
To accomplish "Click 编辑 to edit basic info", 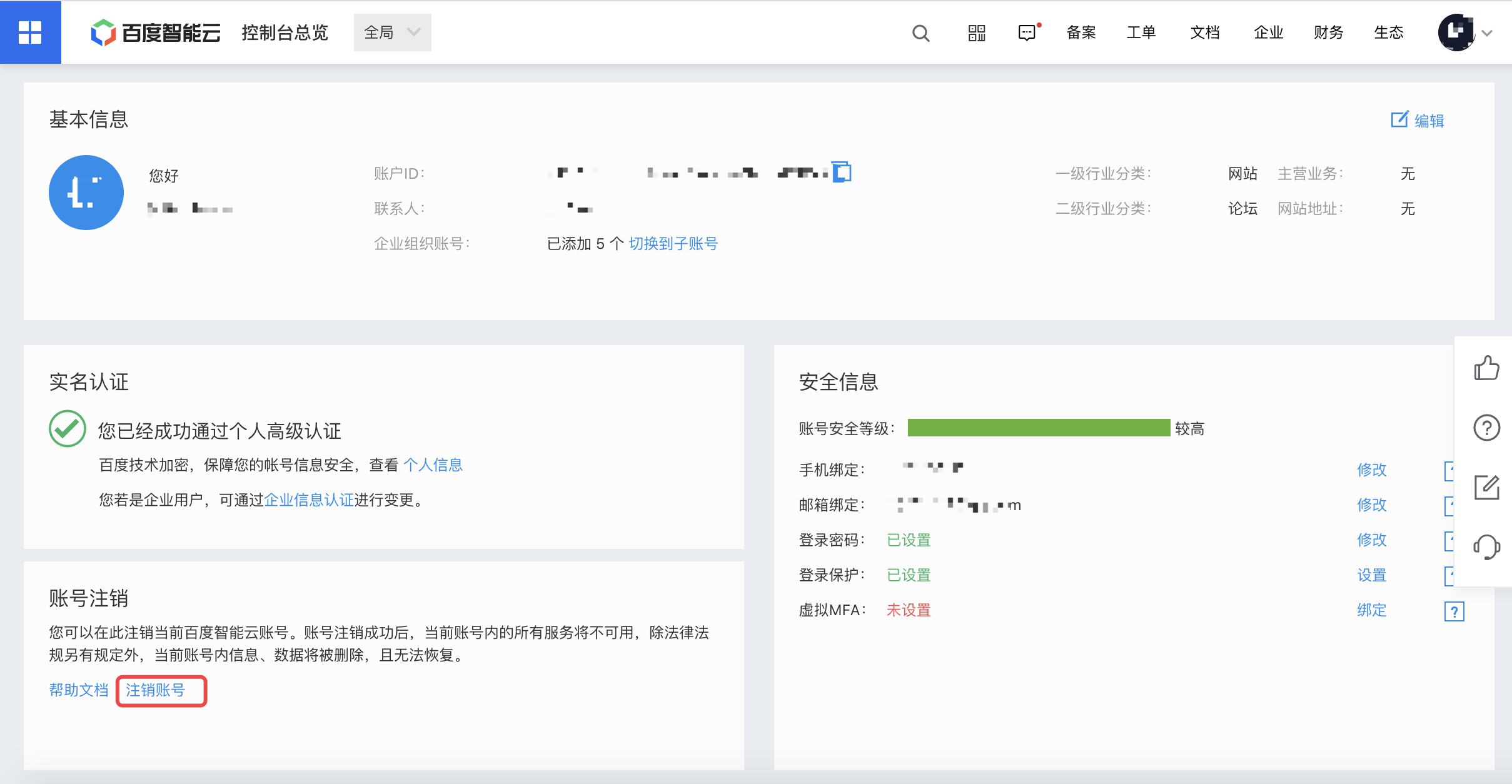I will [x=1417, y=120].
